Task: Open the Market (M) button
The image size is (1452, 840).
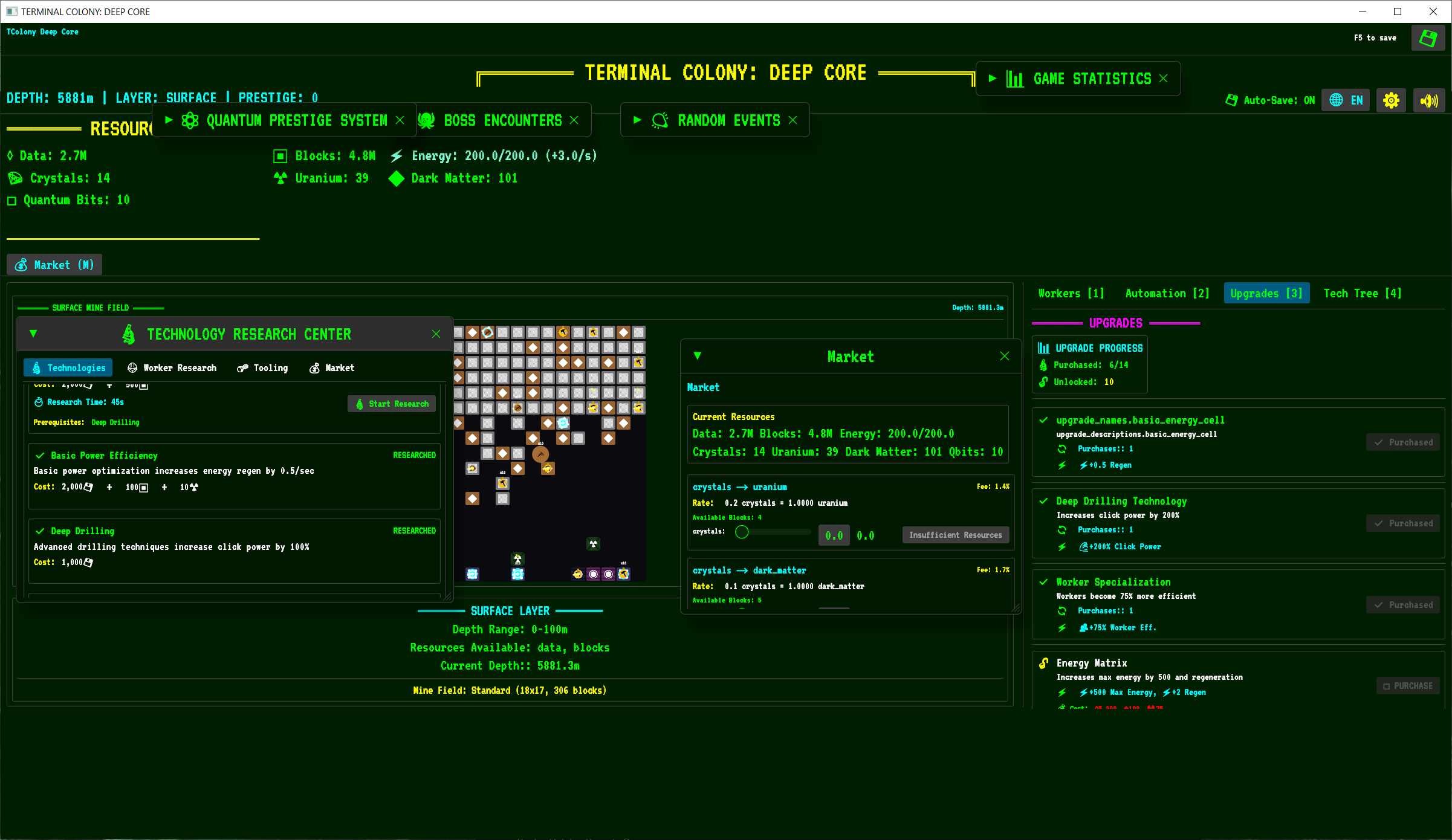Action: tap(54, 265)
